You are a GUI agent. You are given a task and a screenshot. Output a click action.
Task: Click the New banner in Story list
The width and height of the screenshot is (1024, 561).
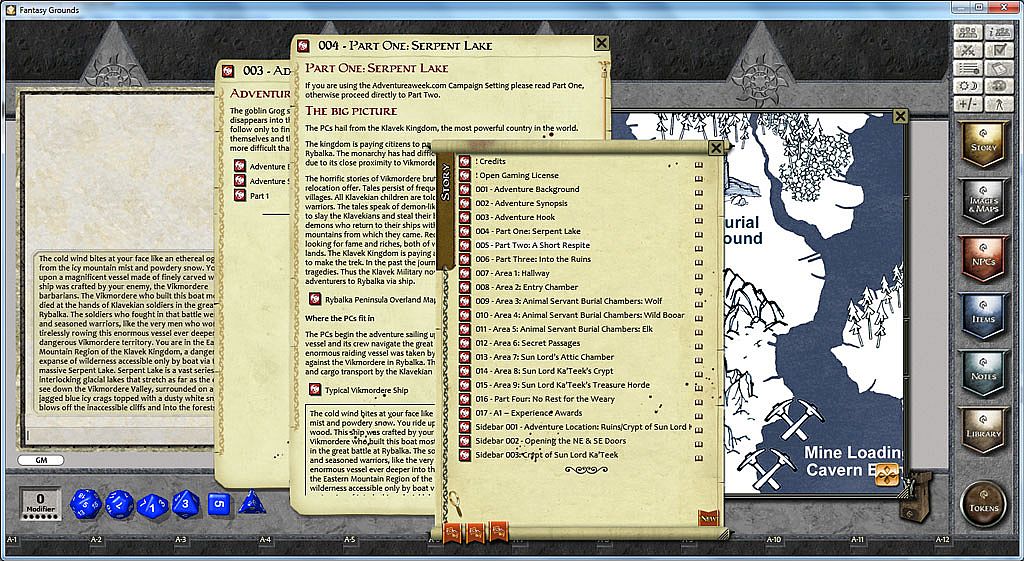[708, 519]
